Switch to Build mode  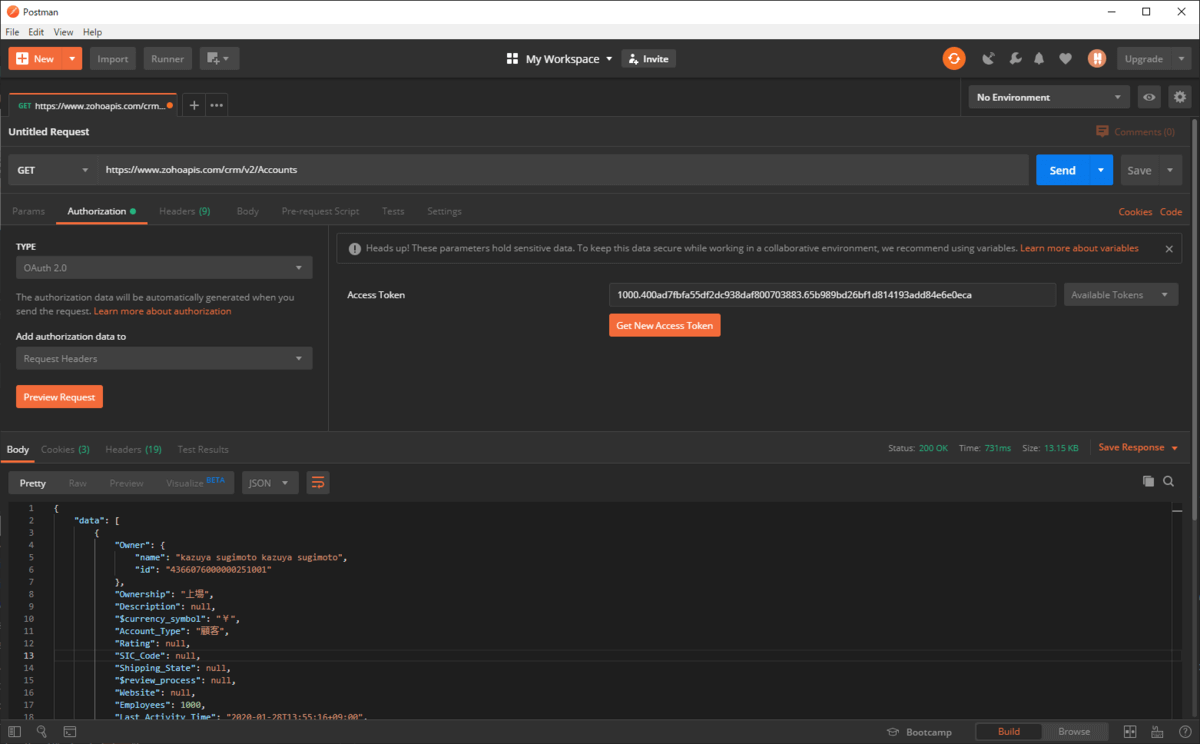point(1009,732)
